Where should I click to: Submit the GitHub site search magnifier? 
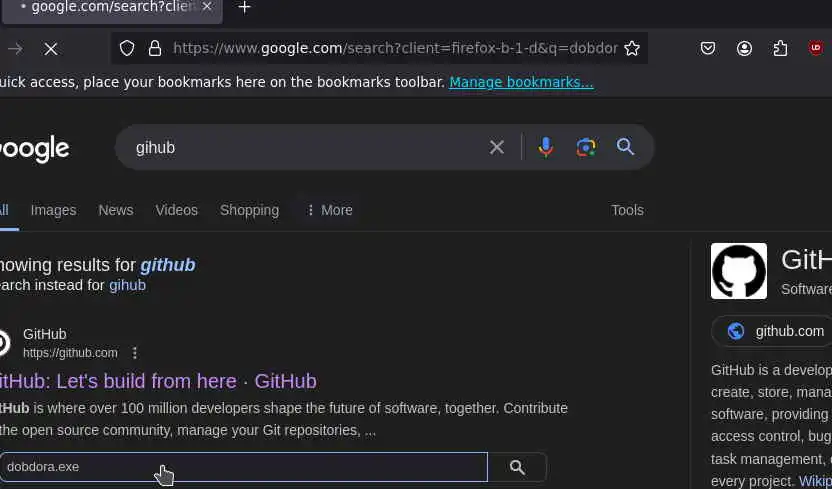tap(517, 467)
